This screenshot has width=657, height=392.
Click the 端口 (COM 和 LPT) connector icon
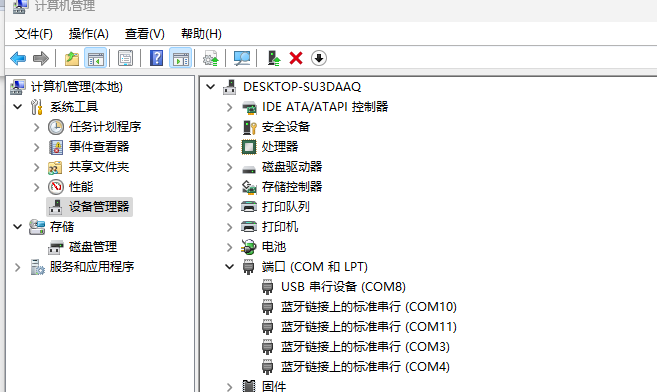coord(248,267)
